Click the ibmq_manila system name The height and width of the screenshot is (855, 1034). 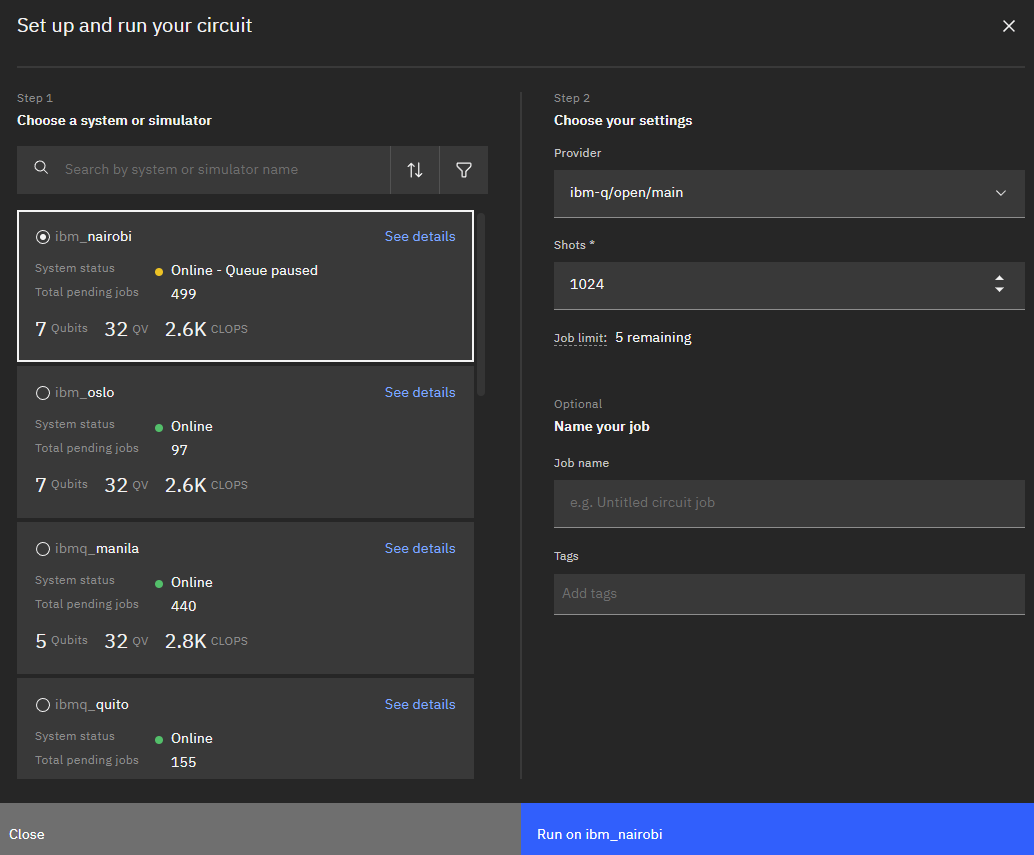[97, 548]
